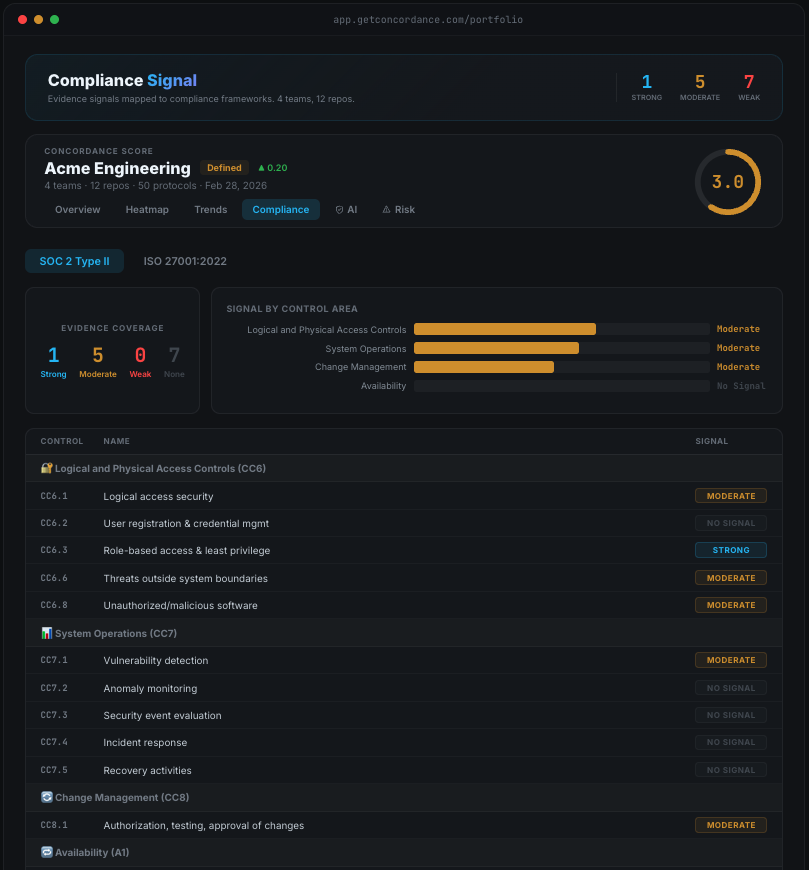Click the yellow macOS minimize button

38,19
